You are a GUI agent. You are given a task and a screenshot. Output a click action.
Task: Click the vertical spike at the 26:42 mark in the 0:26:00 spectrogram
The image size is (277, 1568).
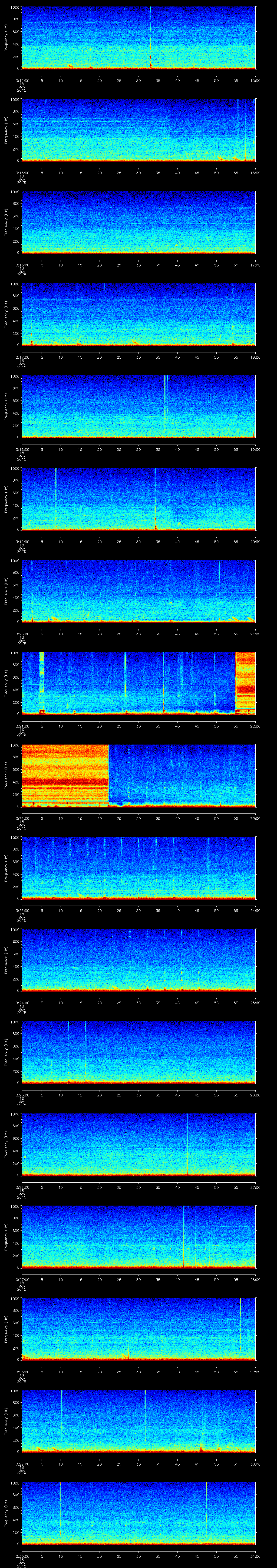187,1144
